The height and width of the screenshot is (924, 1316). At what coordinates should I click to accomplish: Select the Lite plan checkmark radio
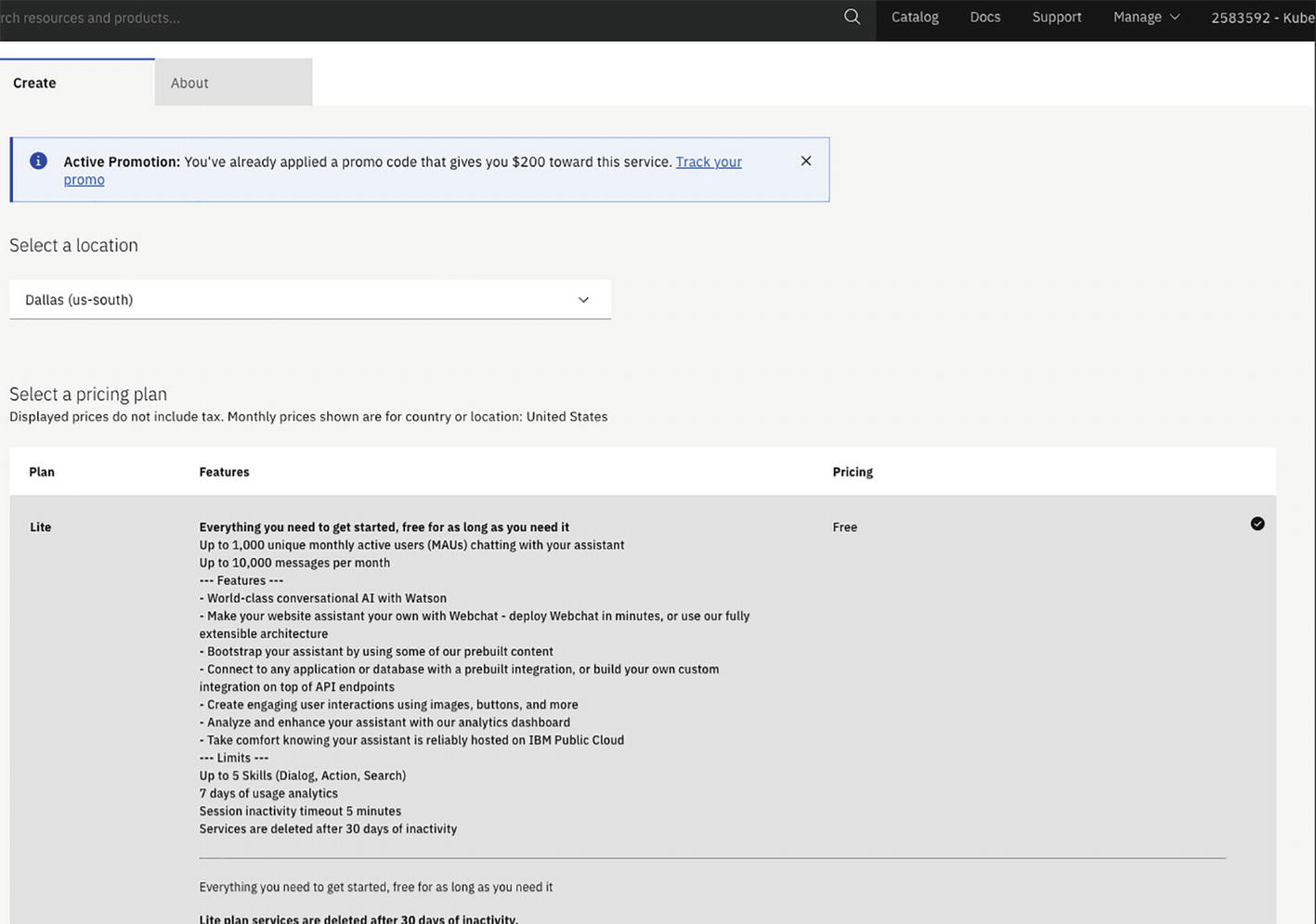click(1257, 524)
